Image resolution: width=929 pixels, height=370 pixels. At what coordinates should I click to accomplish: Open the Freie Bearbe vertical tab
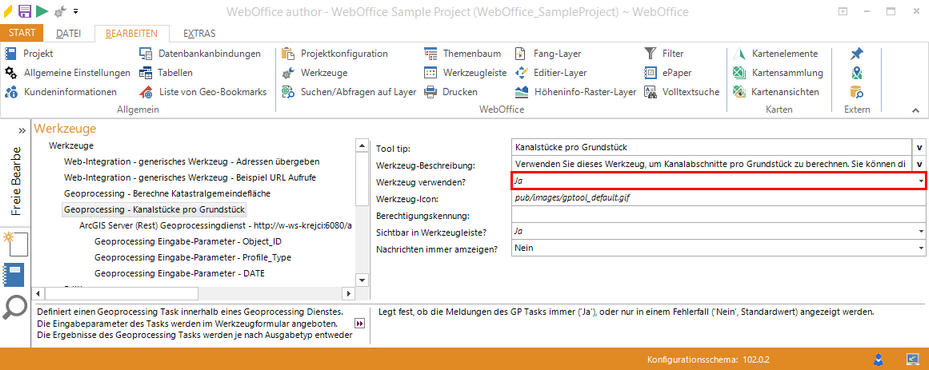click(x=16, y=181)
